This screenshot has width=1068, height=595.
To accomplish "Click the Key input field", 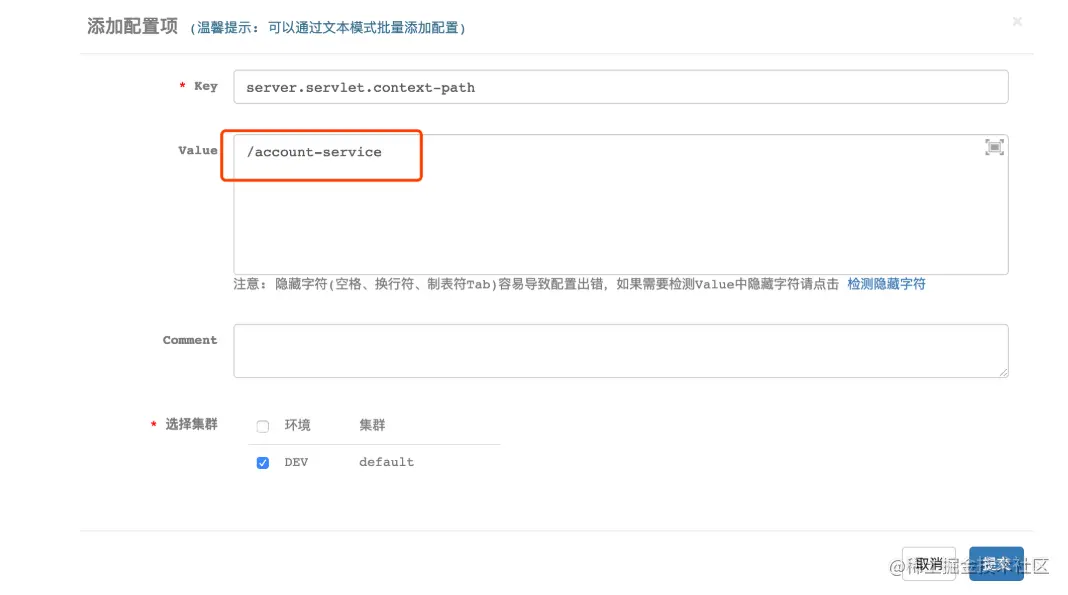I will 621,87.
